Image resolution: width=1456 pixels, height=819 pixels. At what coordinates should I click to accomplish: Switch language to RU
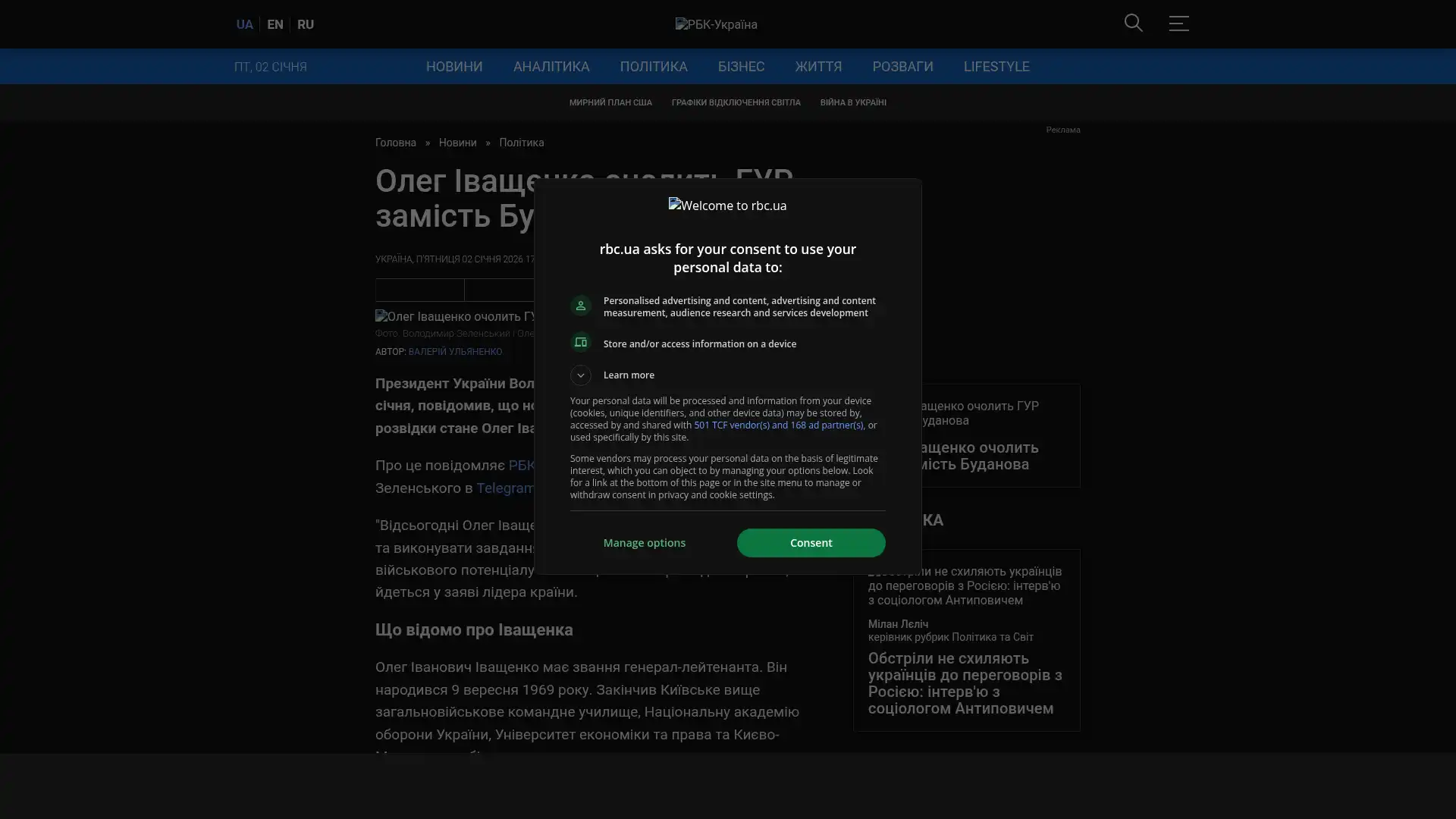click(305, 24)
